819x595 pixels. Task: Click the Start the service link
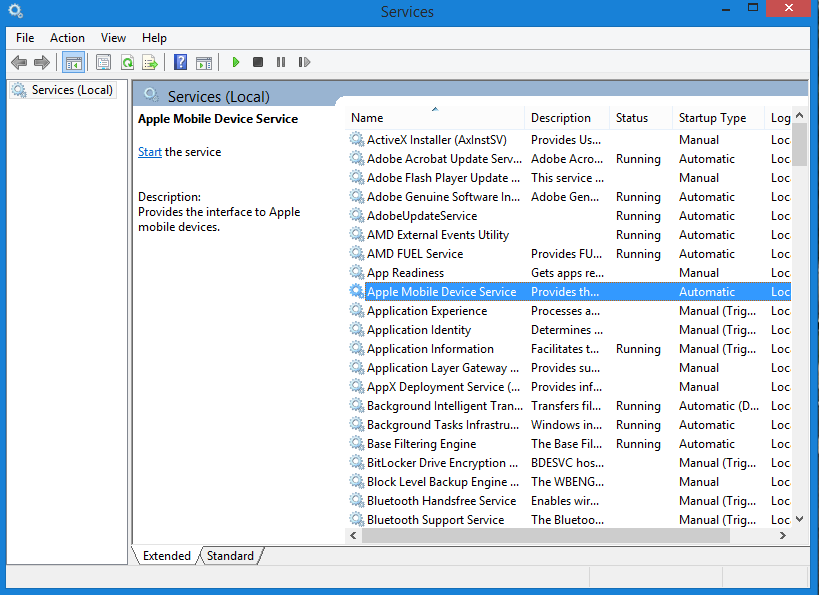pos(150,152)
